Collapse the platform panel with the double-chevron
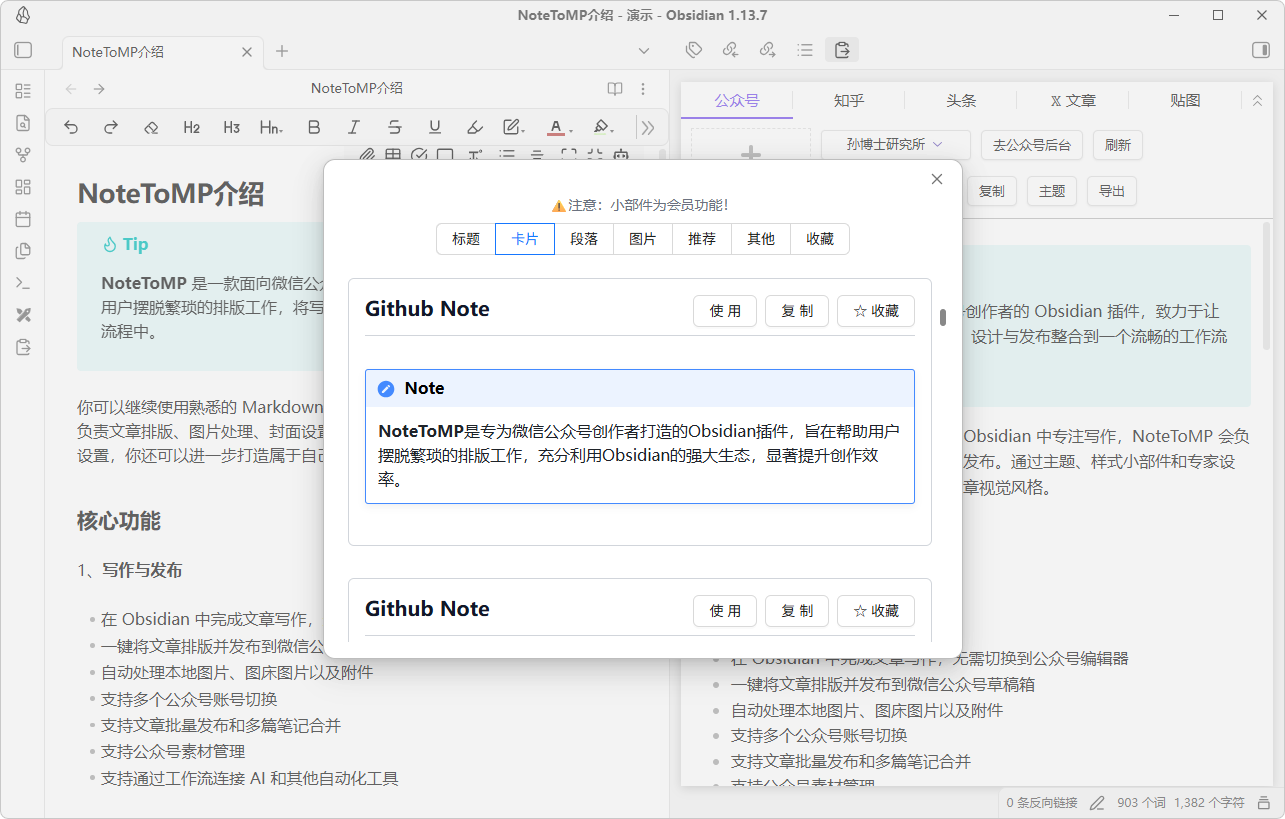The image size is (1285, 819). (x=1258, y=101)
